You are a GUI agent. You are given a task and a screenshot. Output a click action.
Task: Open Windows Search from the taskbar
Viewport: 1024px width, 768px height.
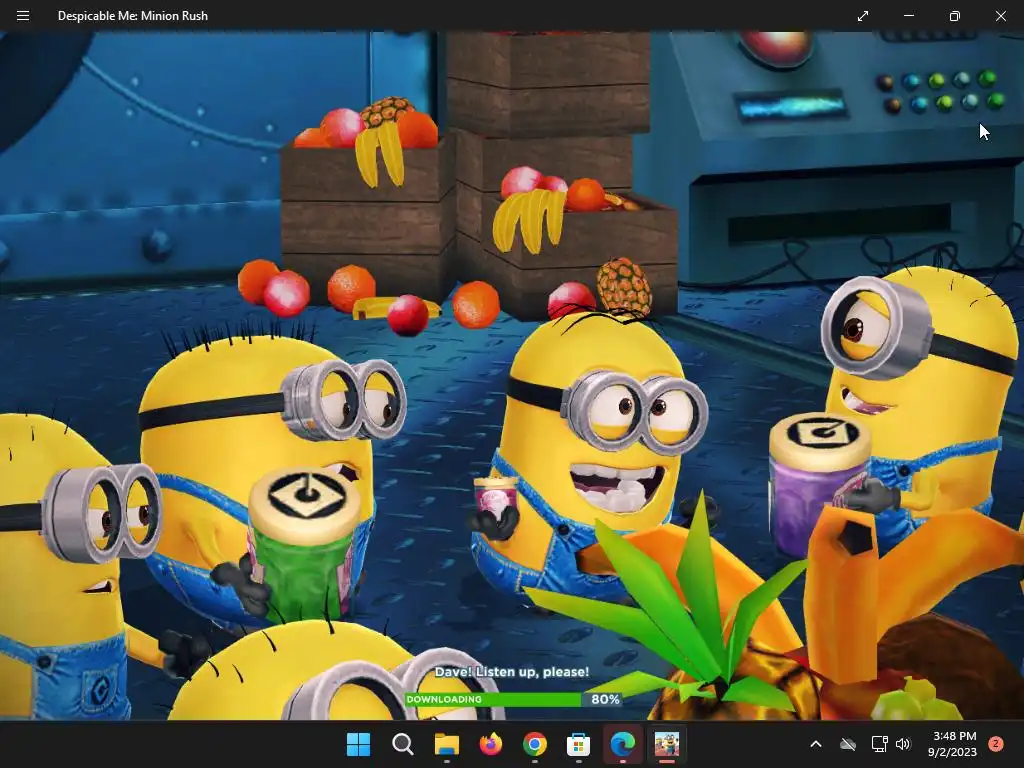pos(402,744)
